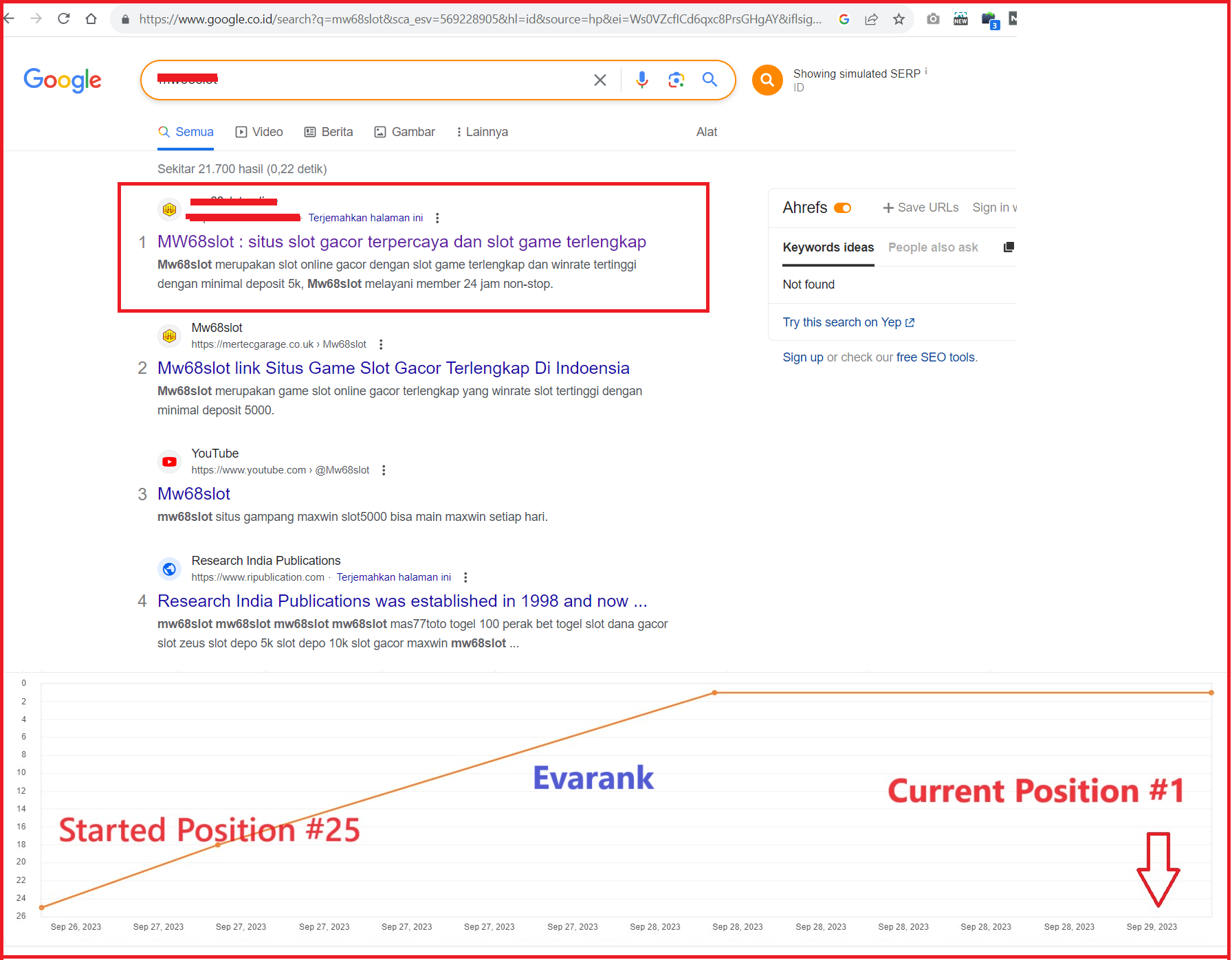1232x960 pixels.
Task: Open the Alat search tools
Action: coord(707,132)
